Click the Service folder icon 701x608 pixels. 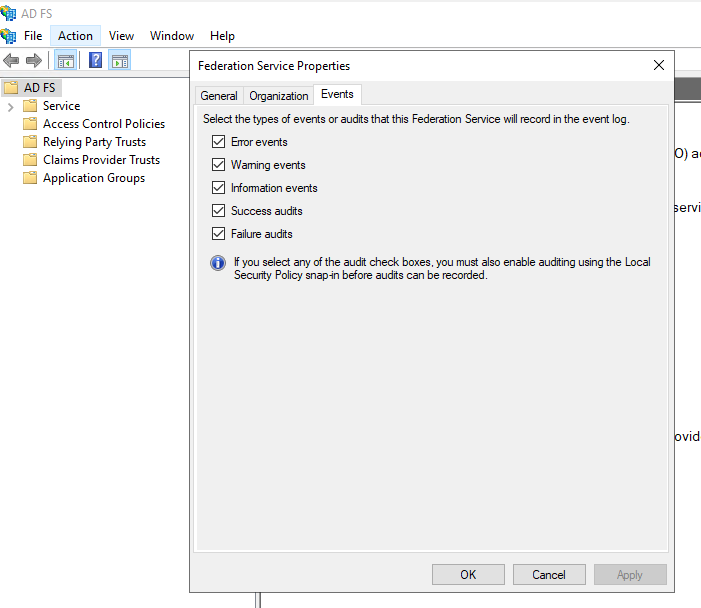(x=30, y=106)
